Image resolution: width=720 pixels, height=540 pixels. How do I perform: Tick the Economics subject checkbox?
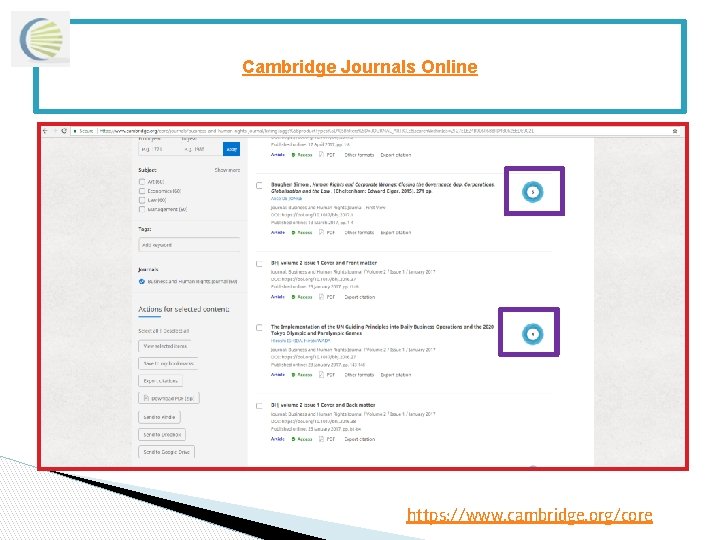pos(142,191)
